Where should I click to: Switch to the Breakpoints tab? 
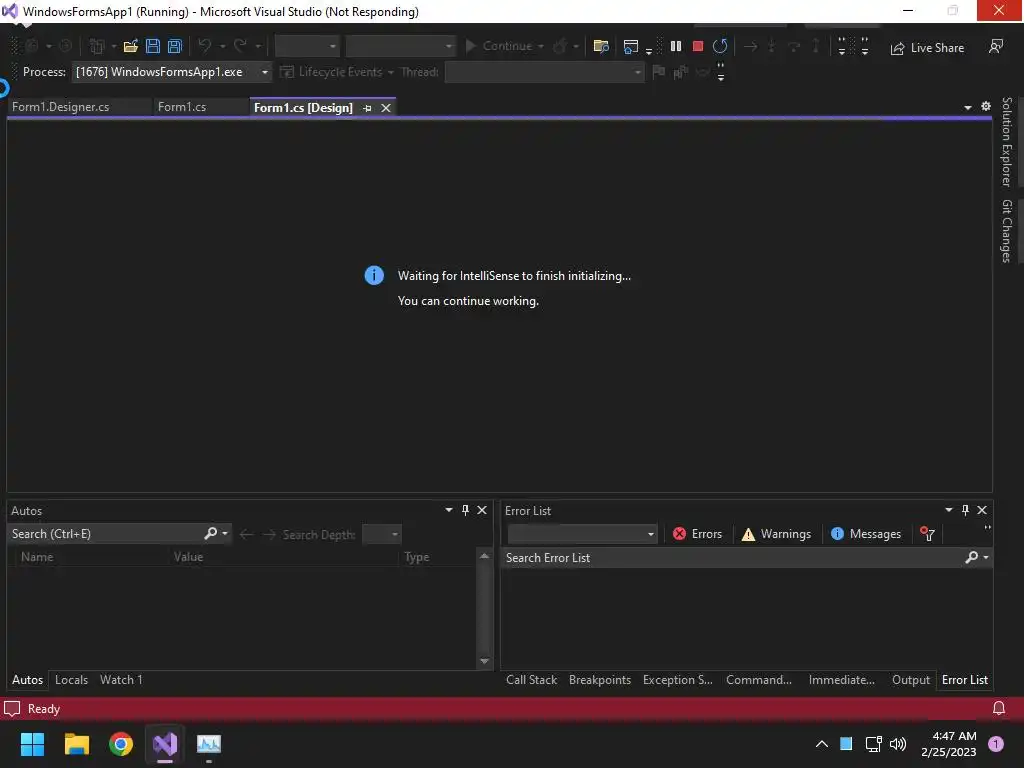click(x=600, y=680)
